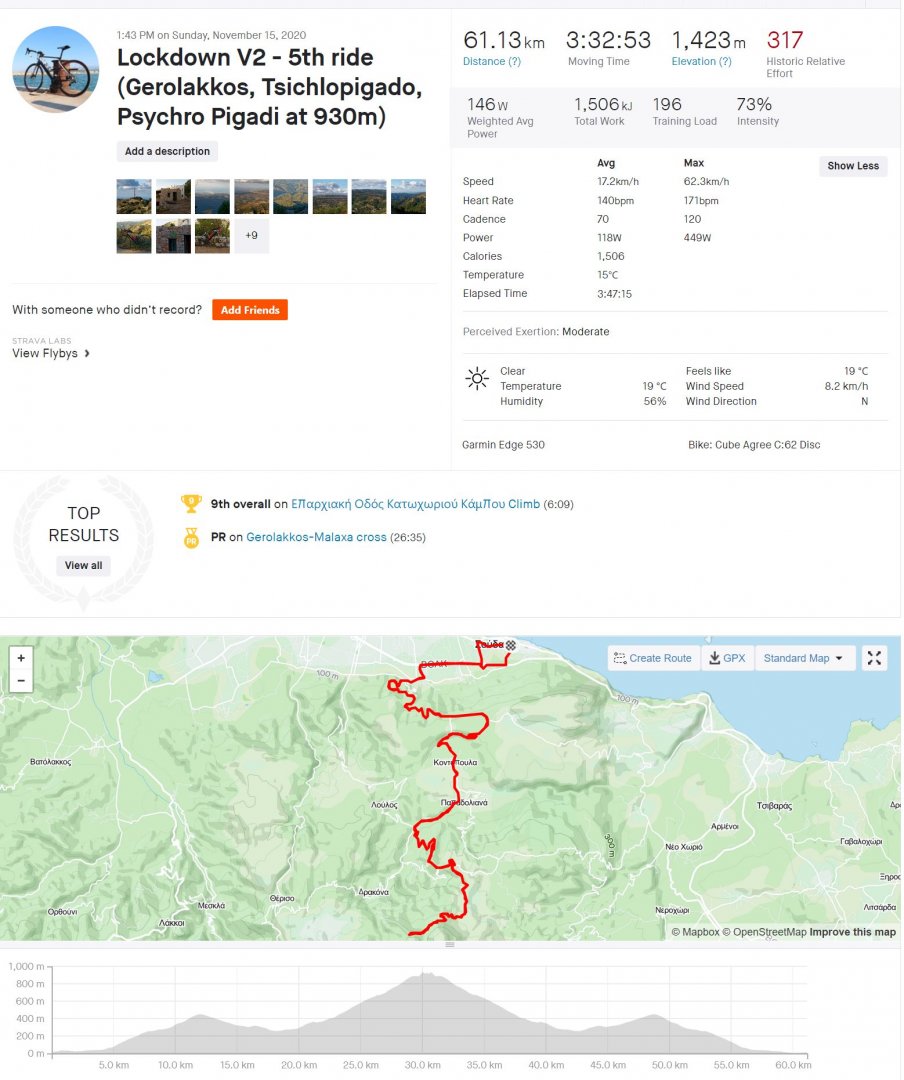Click the Create Route button

(653, 658)
